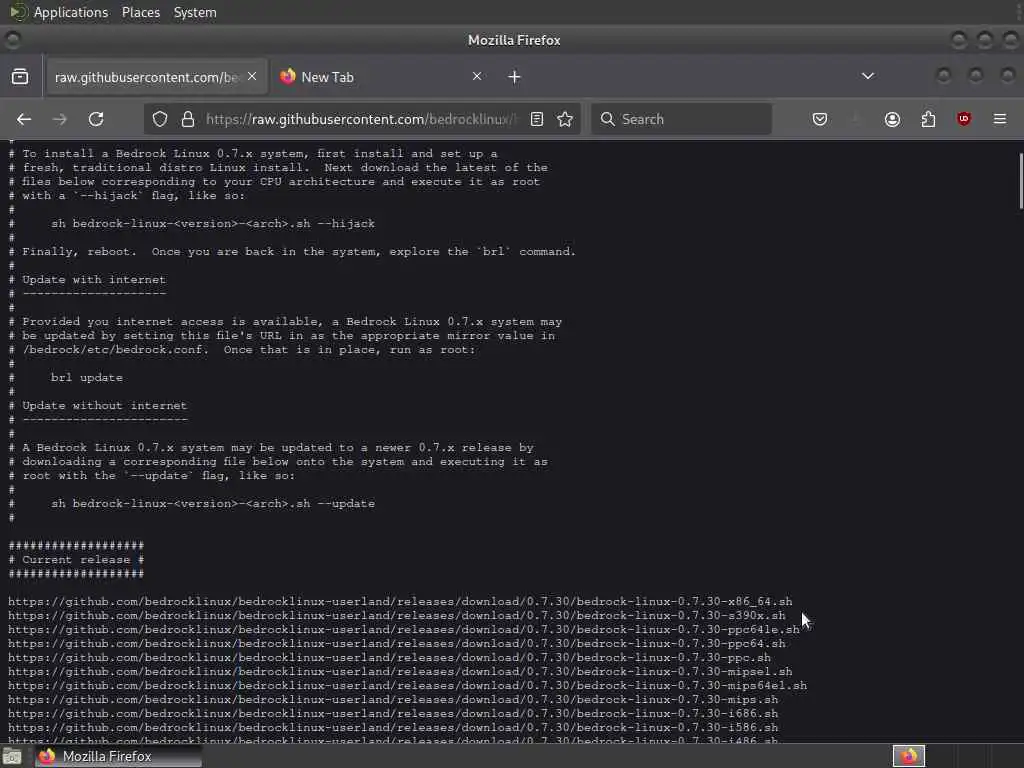Click the 'Update without internet' heading

click(x=104, y=406)
